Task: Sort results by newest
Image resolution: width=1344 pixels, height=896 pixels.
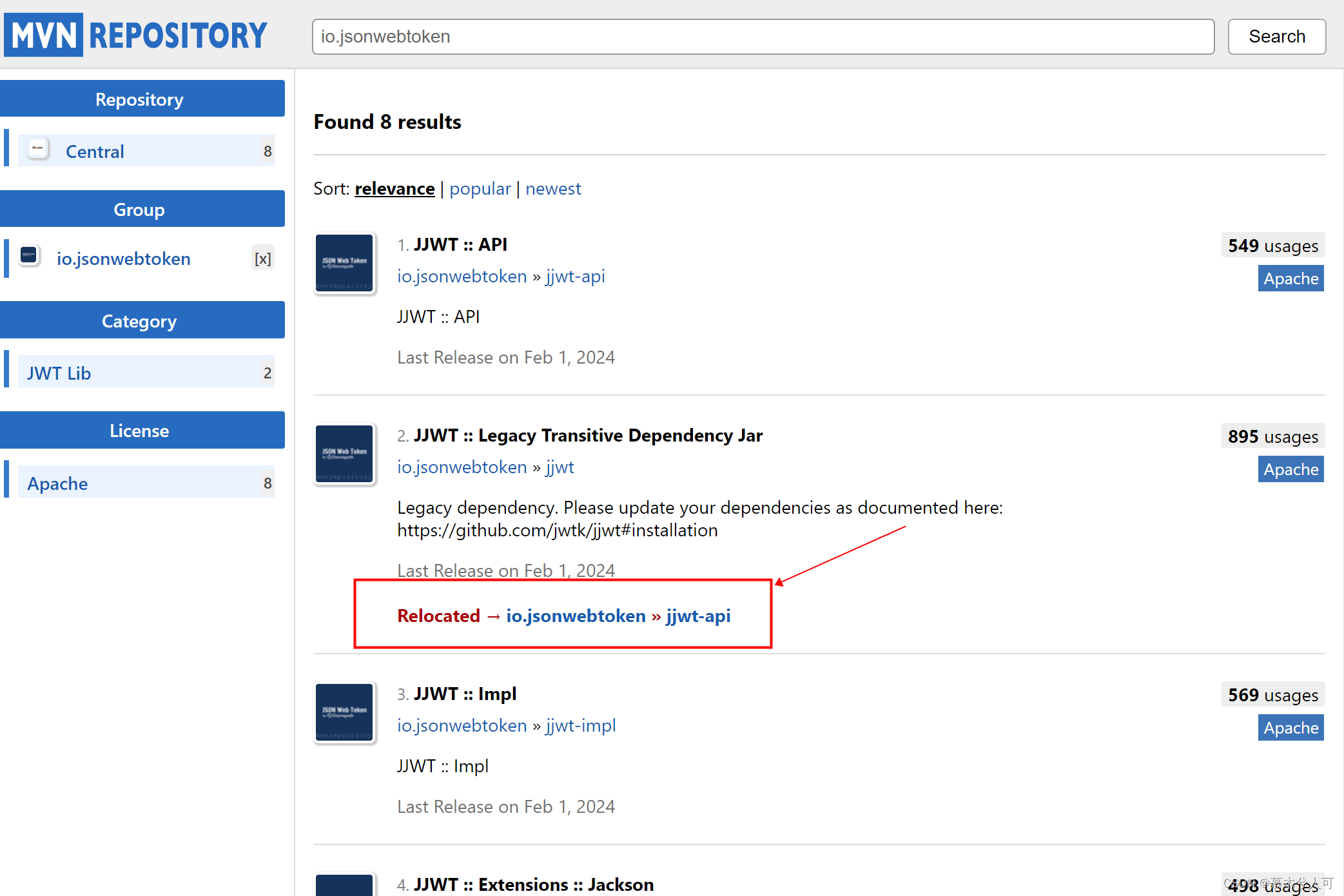Action: pos(553,188)
